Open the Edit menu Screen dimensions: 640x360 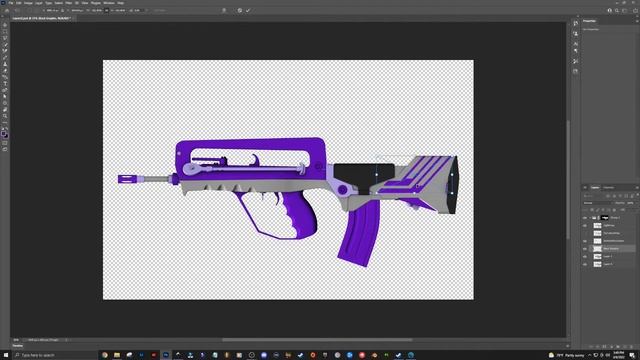point(19,3)
